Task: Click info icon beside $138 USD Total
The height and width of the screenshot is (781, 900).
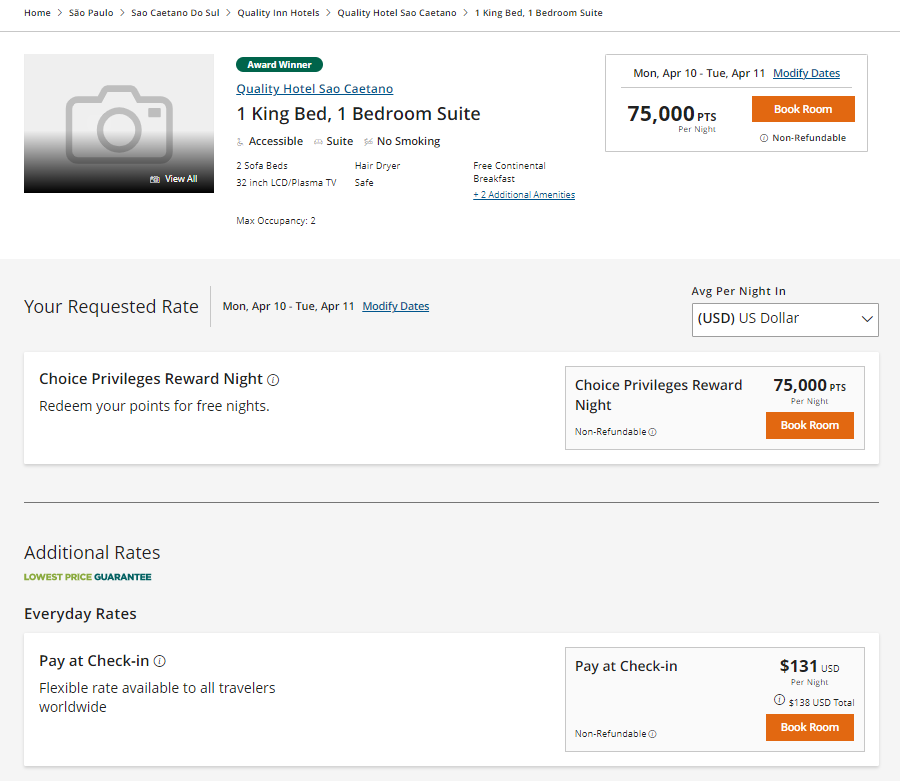Action: (779, 700)
